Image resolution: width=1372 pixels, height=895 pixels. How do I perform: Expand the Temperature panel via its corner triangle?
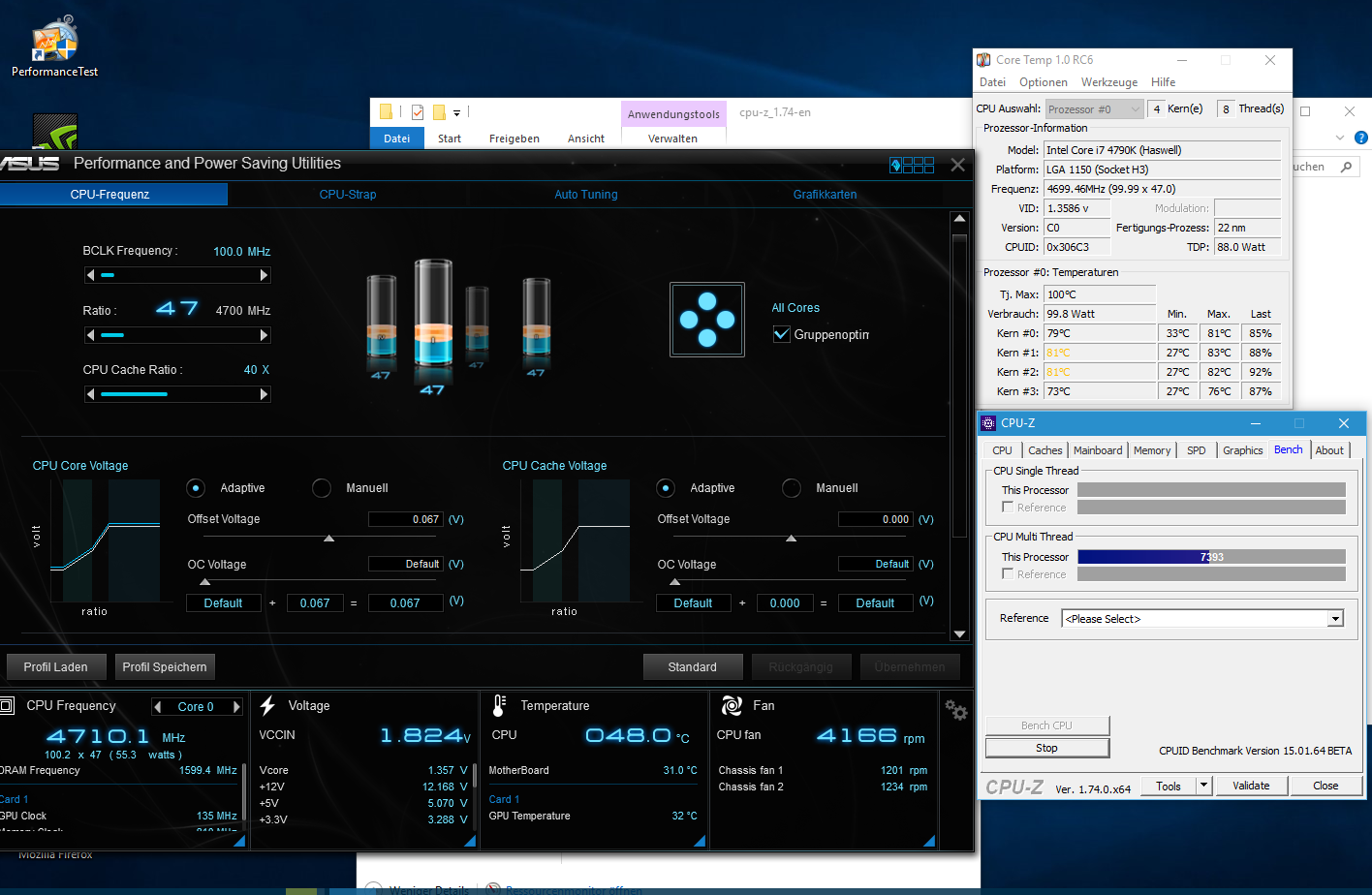700,841
